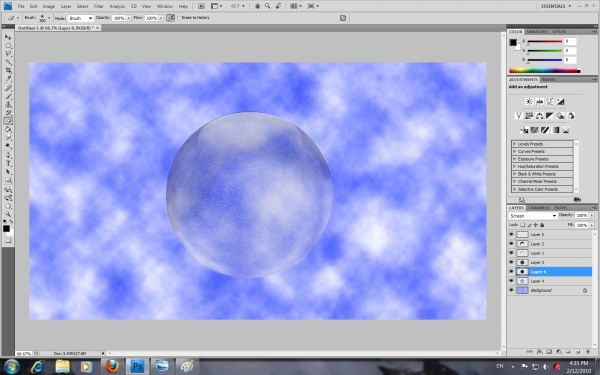Select the History Brush tool

(8, 113)
